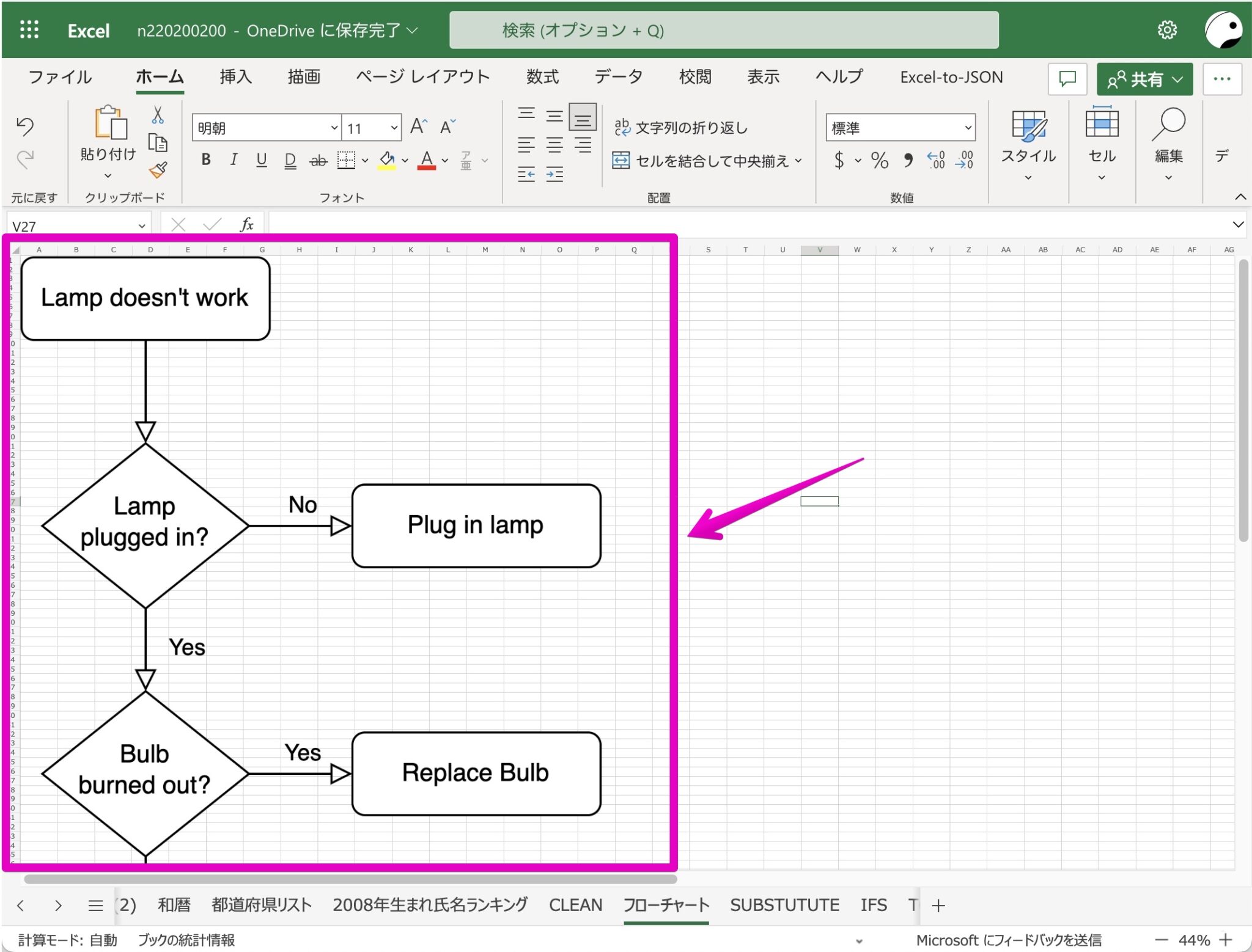Click Microsoft にフィードバックを送信 link
The height and width of the screenshot is (952, 1252).
(1009, 940)
